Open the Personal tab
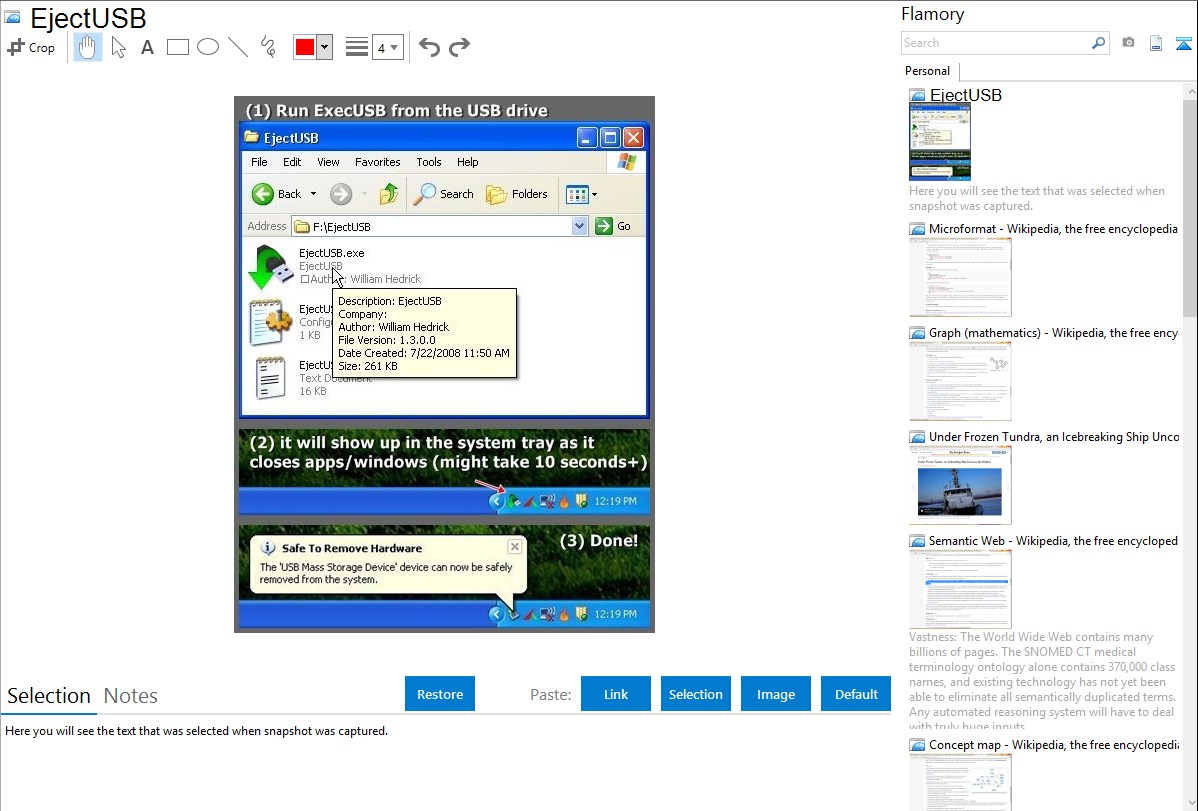1198x811 pixels. (x=928, y=71)
